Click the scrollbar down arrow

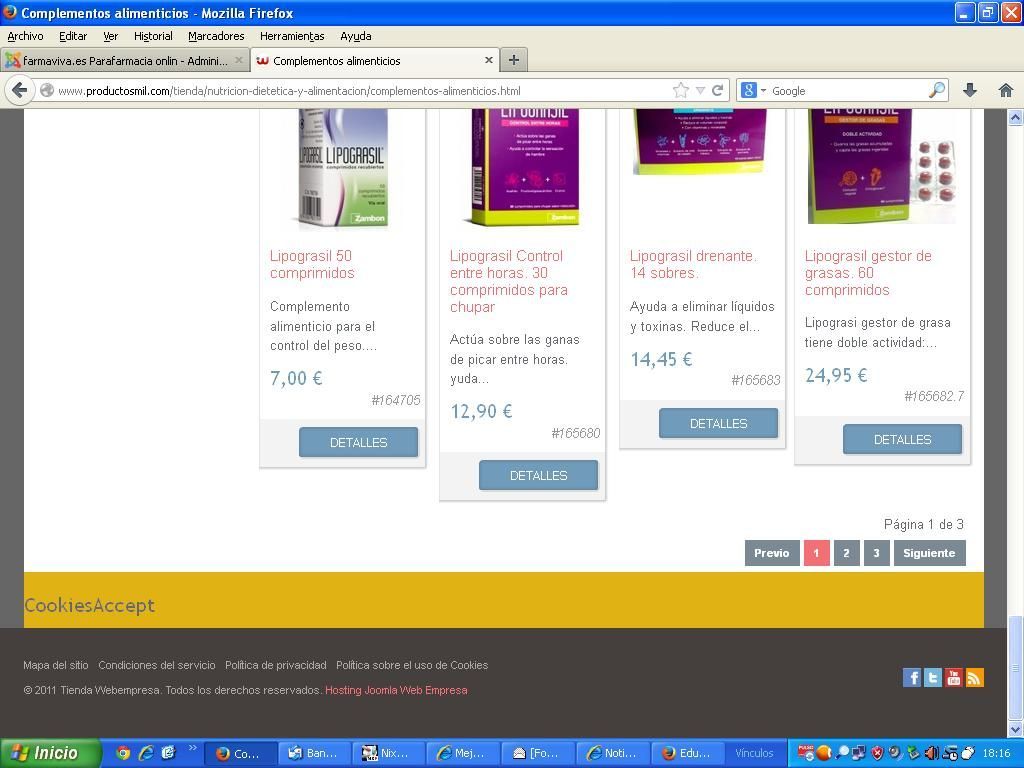[x=1016, y=729]
